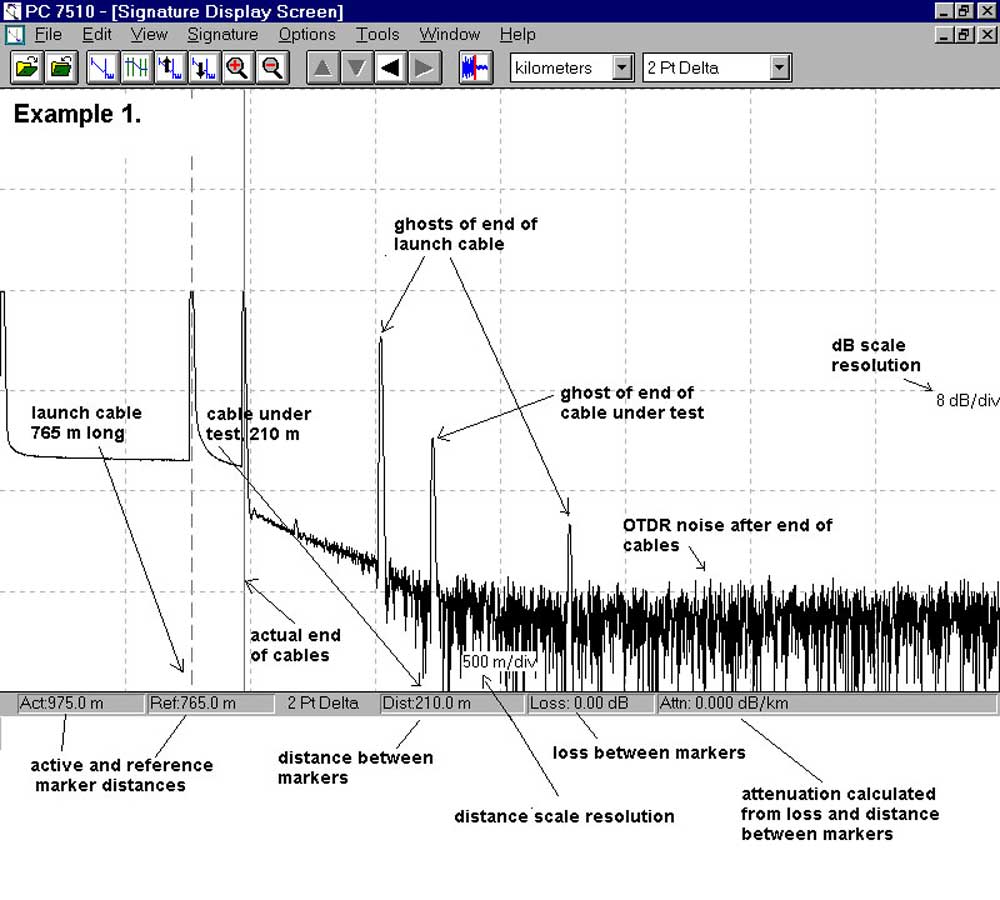
Task: Click the green vertical markers trace icon
Action: (136, 68)
